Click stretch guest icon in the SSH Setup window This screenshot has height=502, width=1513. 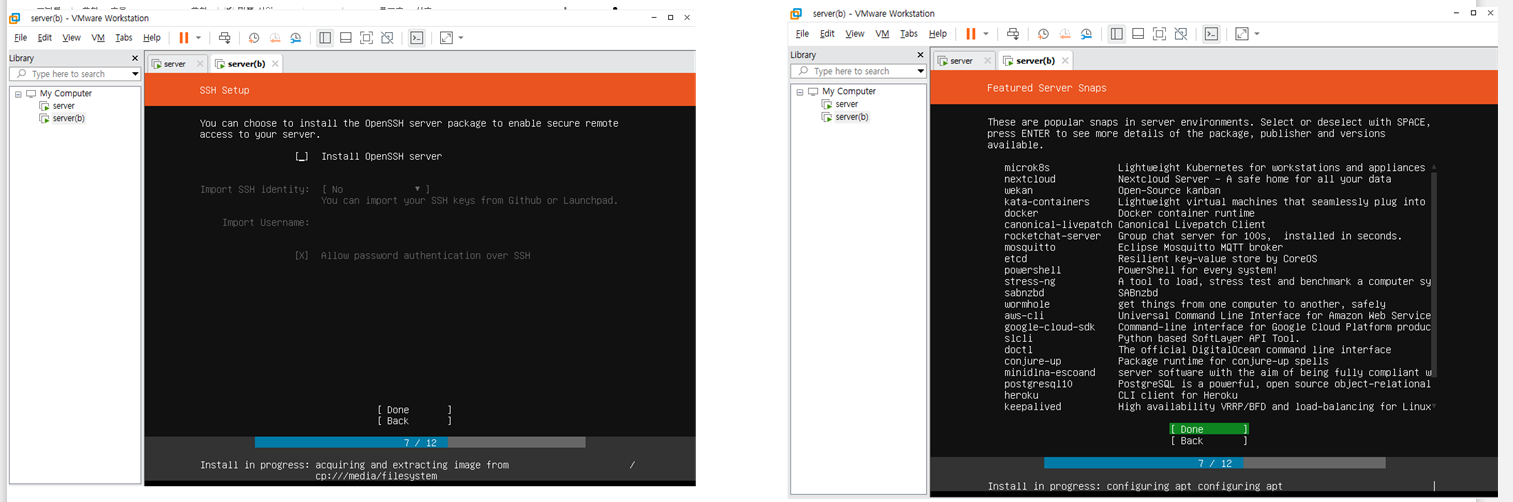click(x=446, y=38)
